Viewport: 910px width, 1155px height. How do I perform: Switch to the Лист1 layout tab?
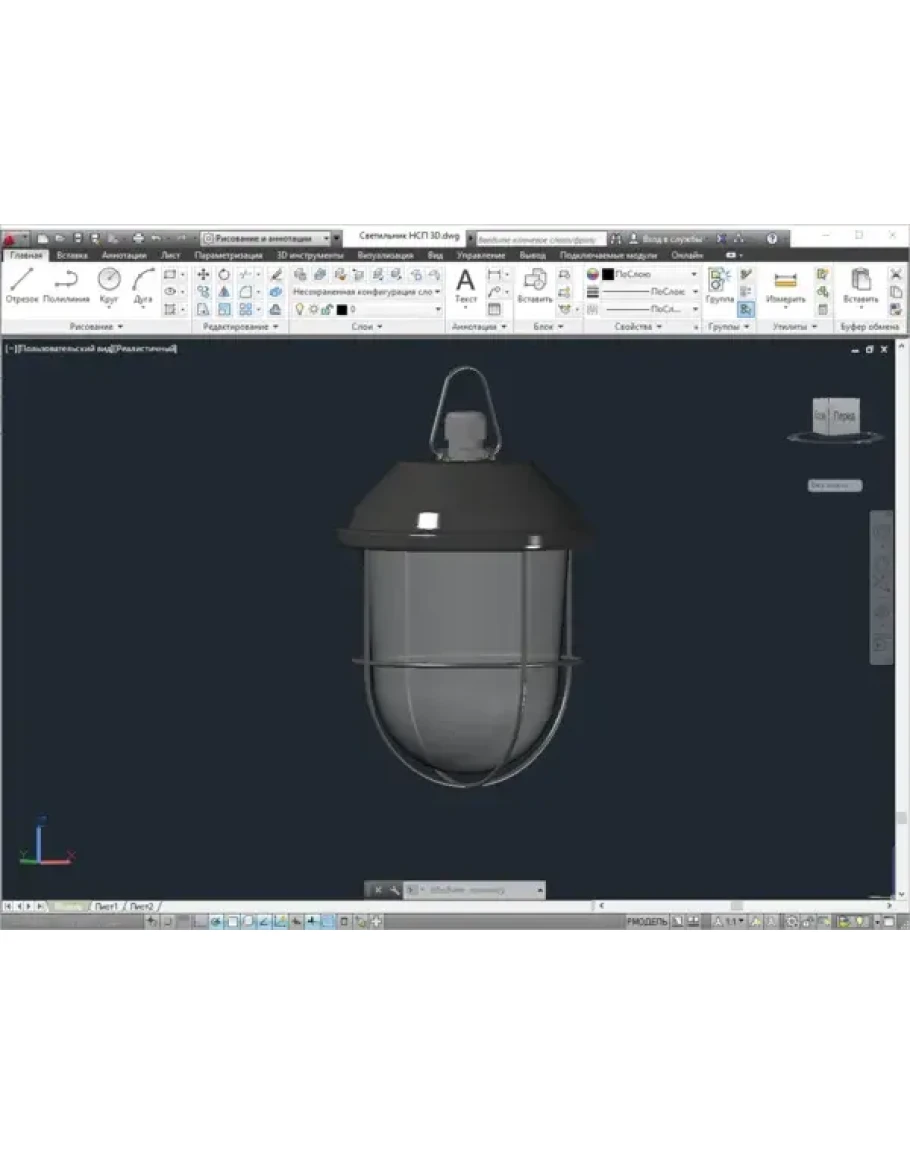[106, 906]
